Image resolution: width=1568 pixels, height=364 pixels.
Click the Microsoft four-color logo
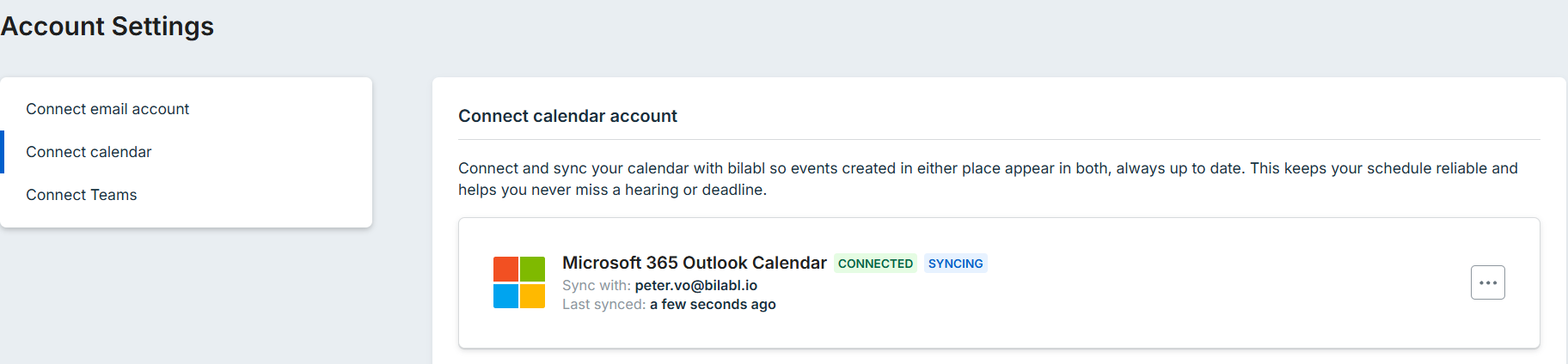(x=519, y=282)
